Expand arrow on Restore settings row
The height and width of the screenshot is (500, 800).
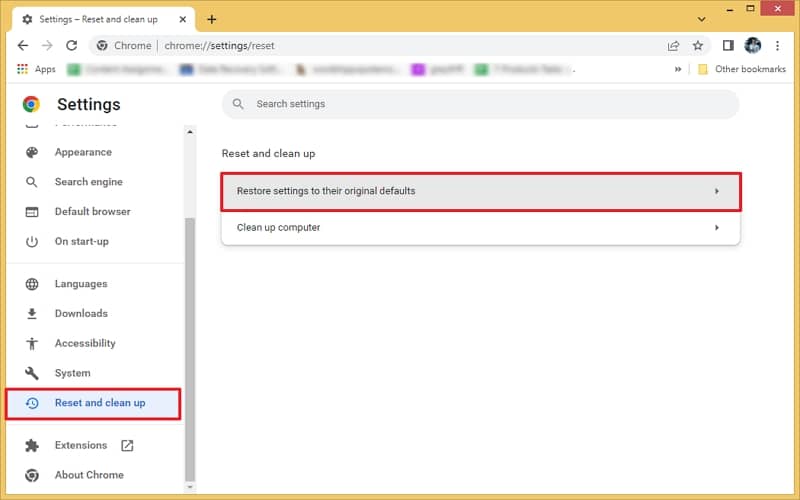[x=717, y=191]
